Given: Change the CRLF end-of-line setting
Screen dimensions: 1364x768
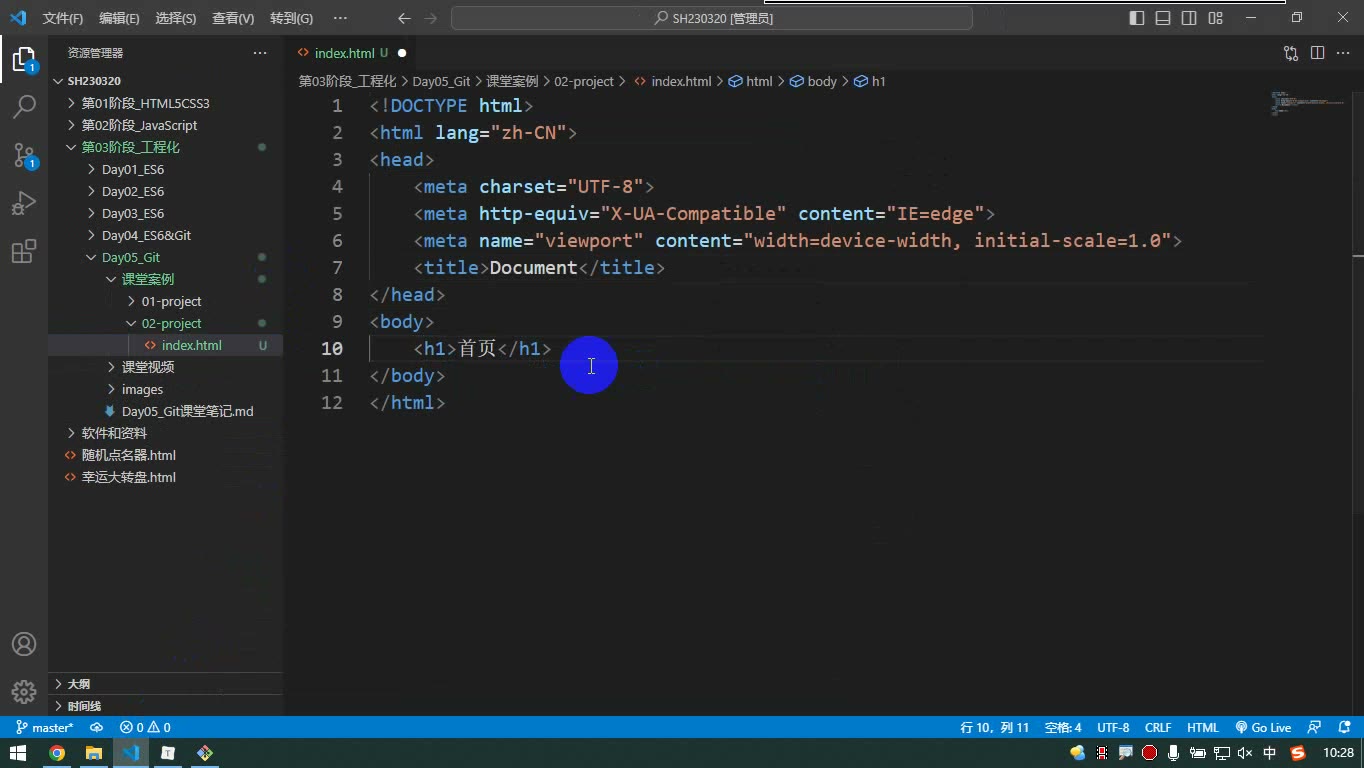Looking at the screenshot, I should (x=1158, y=728).
